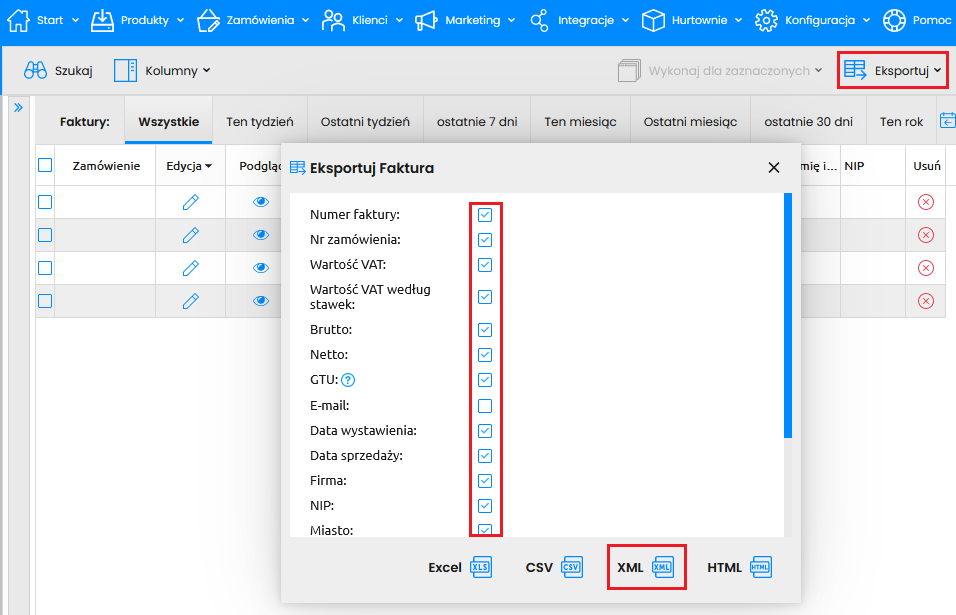
Task: Open the Edycja column dropdown
Action: (189, 166)
